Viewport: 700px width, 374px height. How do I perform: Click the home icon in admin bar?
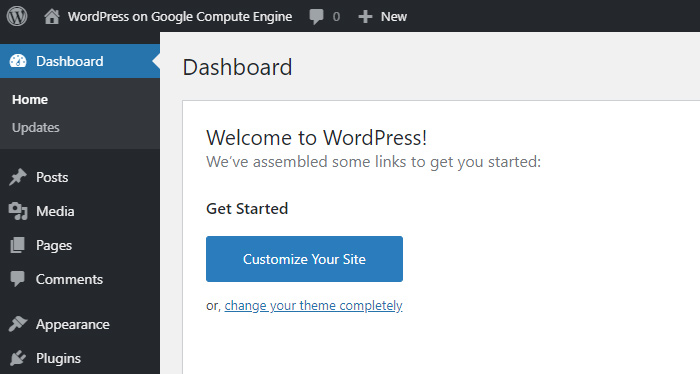52,17
